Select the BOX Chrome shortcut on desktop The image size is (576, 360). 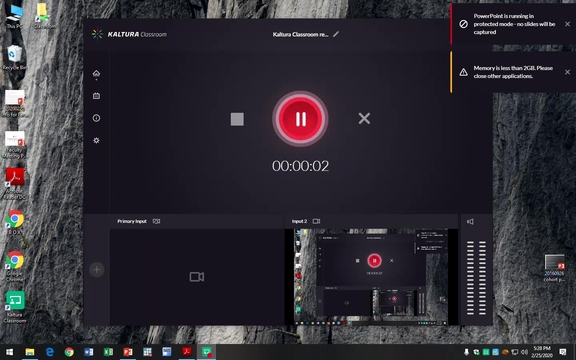click(x=15, y=222)
